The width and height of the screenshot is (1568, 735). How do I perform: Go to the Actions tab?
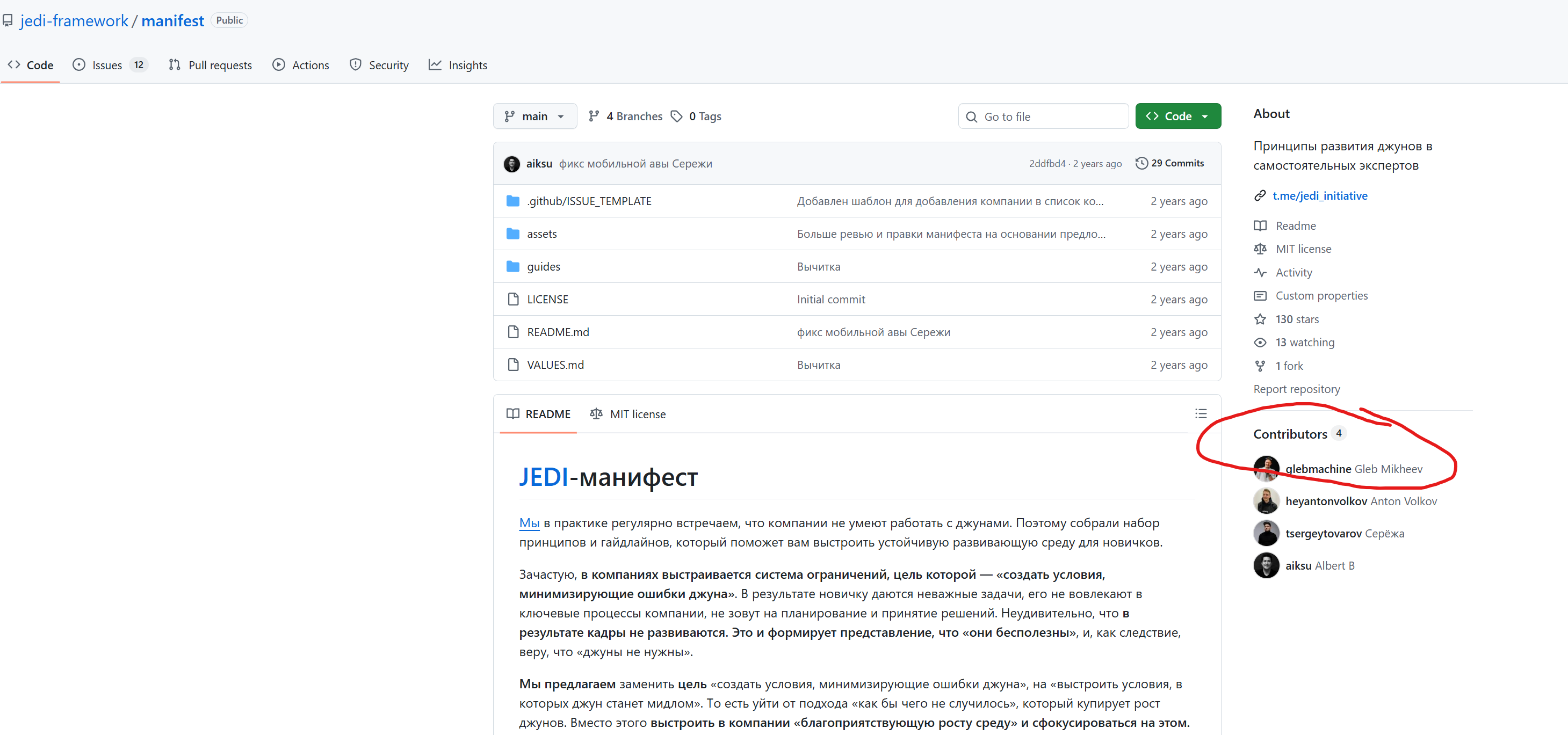pos(301,65)
